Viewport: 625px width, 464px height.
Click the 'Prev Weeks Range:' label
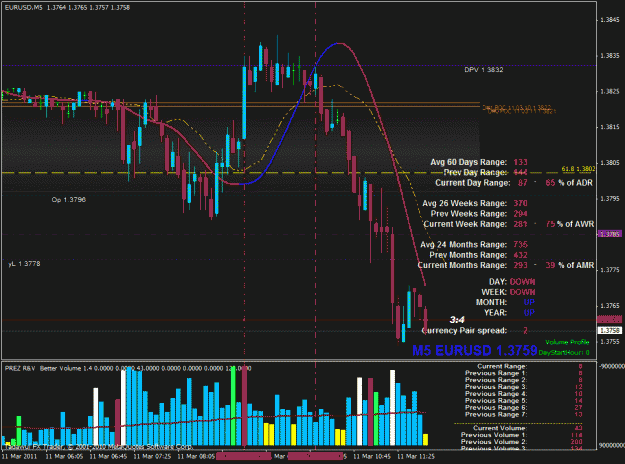469,214
